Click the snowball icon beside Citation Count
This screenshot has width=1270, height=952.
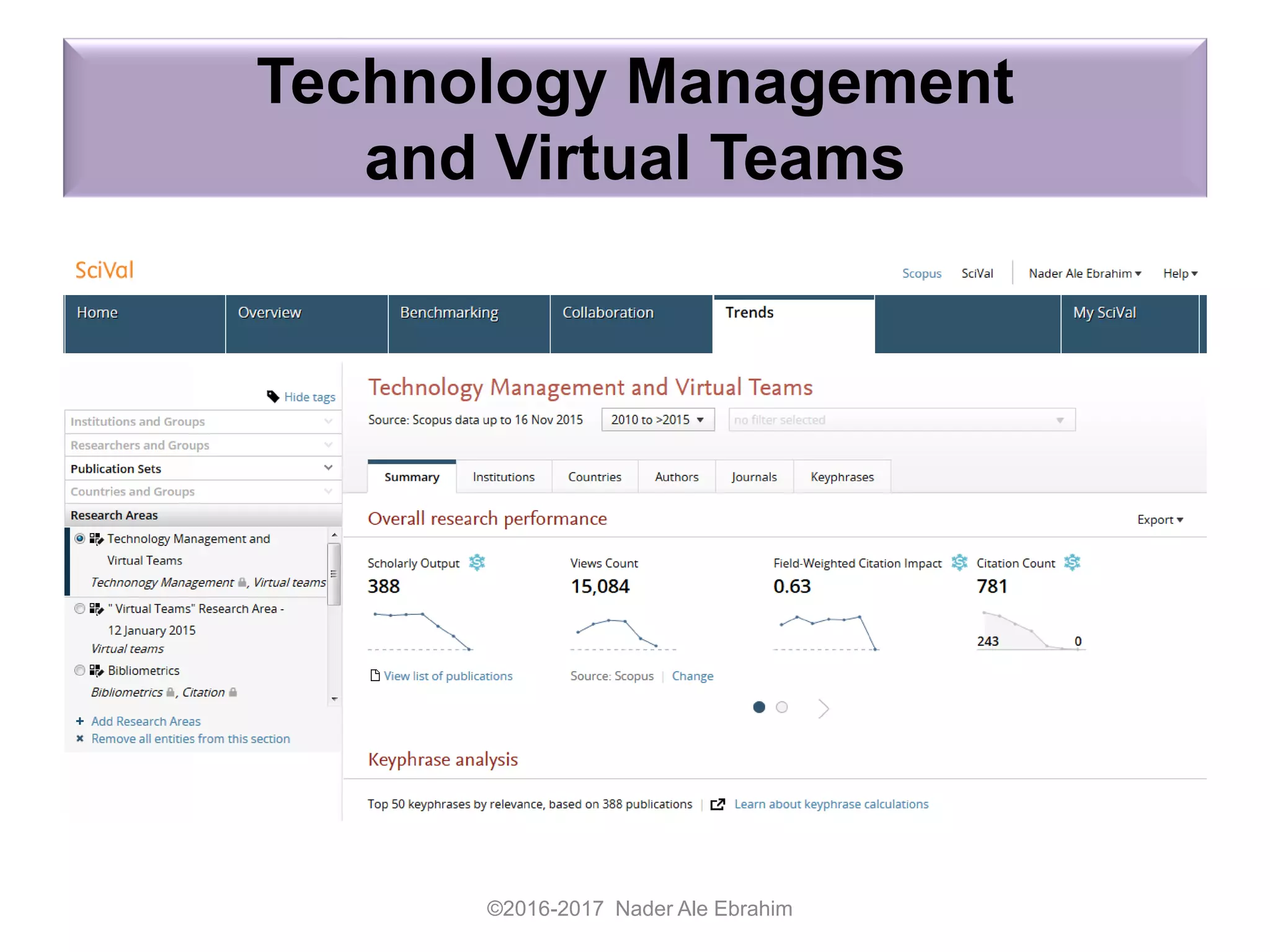pos(1072,562)
